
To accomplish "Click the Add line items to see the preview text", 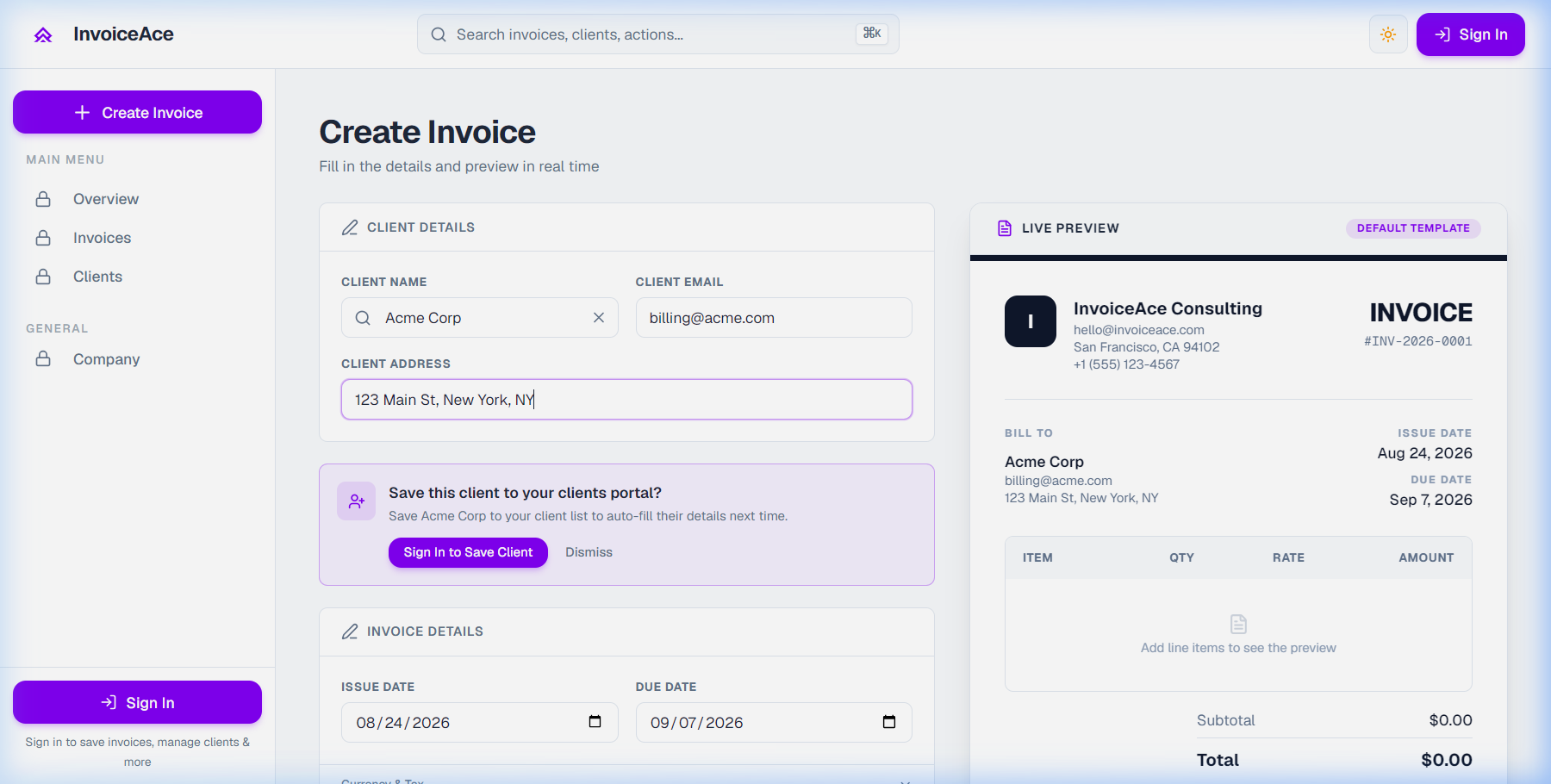I will click(x=1238, y=648).
